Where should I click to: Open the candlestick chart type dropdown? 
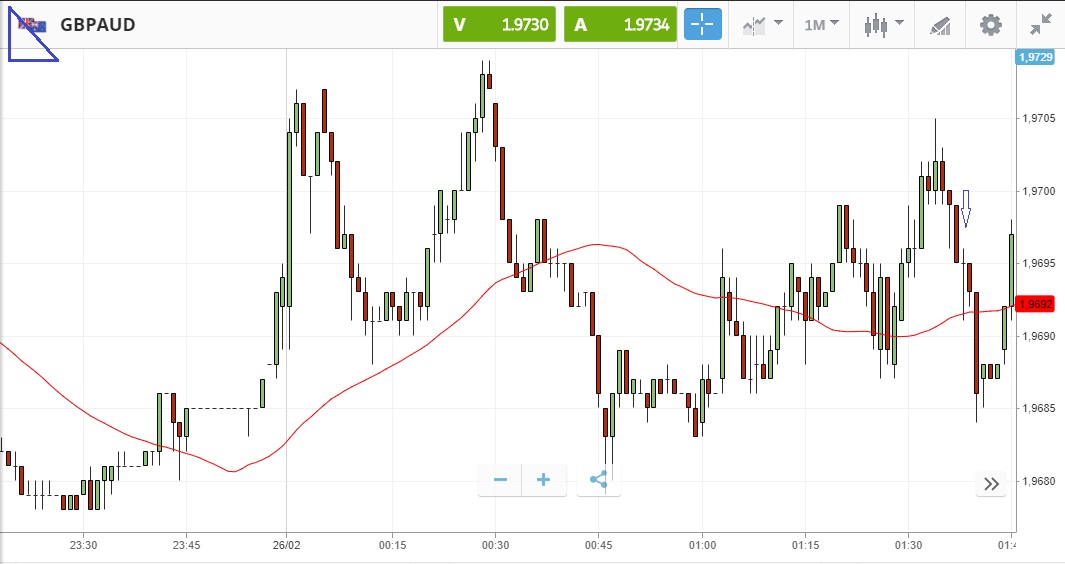(x=882, y=25)
